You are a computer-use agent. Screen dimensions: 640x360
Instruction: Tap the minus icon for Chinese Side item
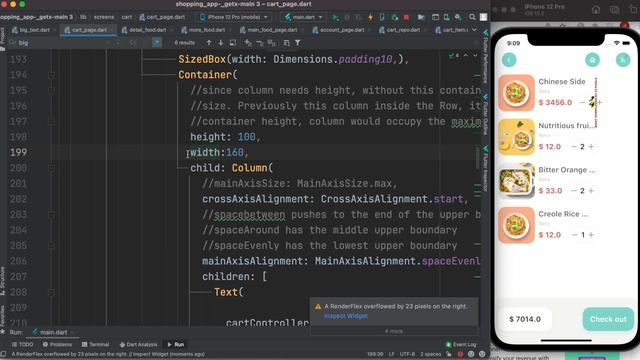click(582, 102)
